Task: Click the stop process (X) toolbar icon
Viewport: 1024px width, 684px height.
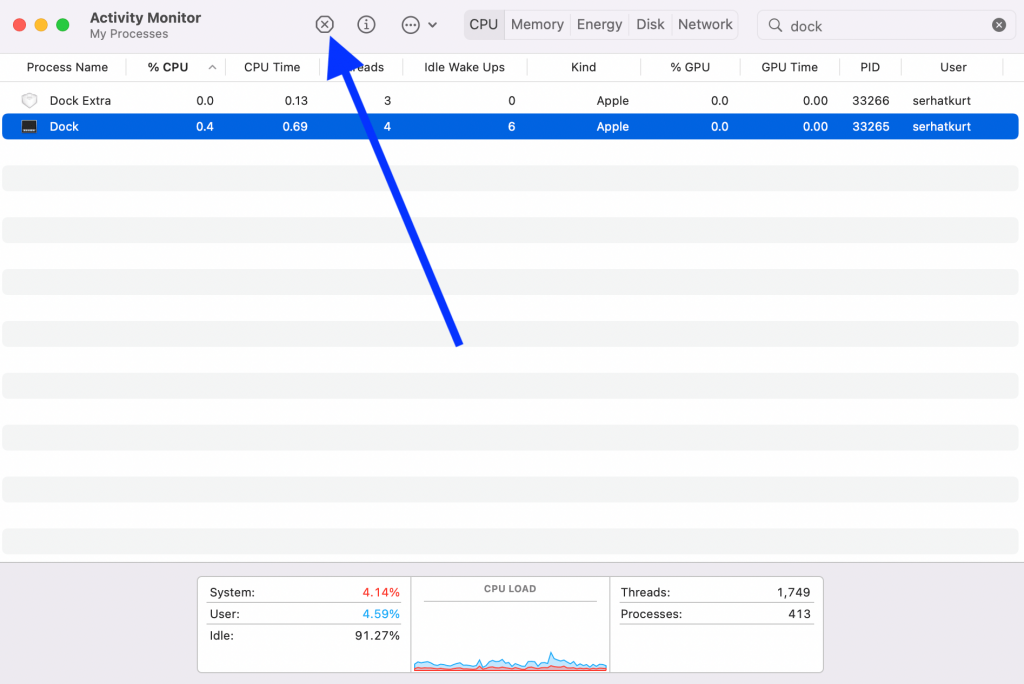Action: (325, 25)
